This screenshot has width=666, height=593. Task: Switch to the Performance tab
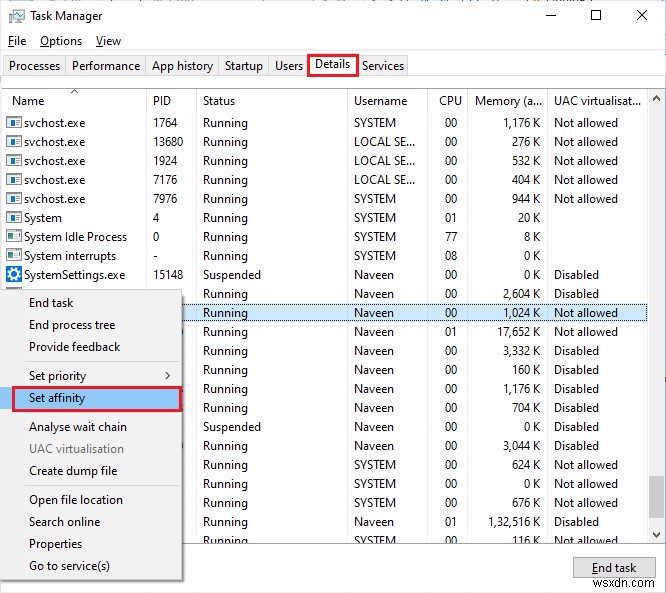[x=106, y=66]
